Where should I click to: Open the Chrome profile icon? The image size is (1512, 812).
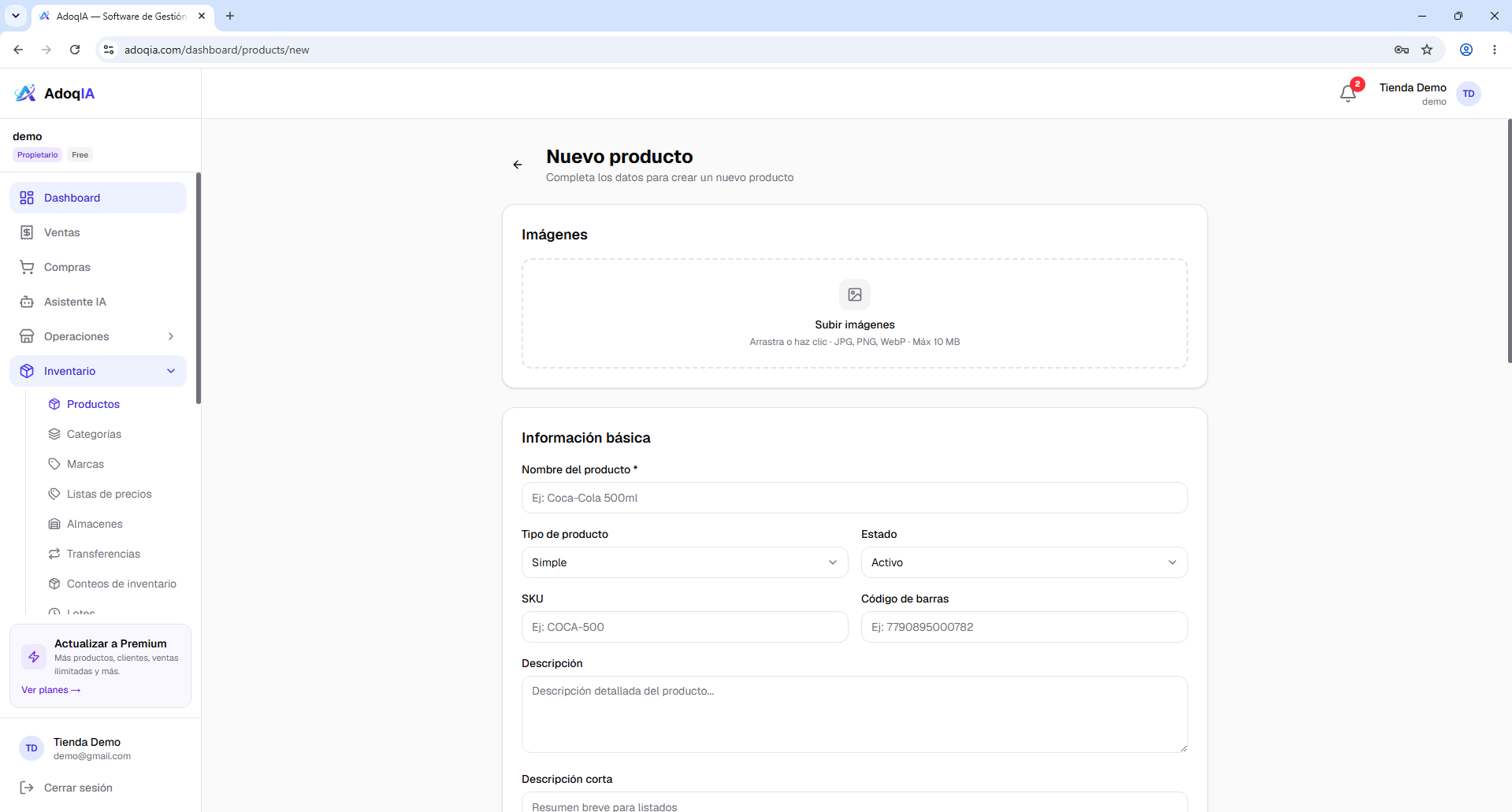click(x=1466, y=50)
